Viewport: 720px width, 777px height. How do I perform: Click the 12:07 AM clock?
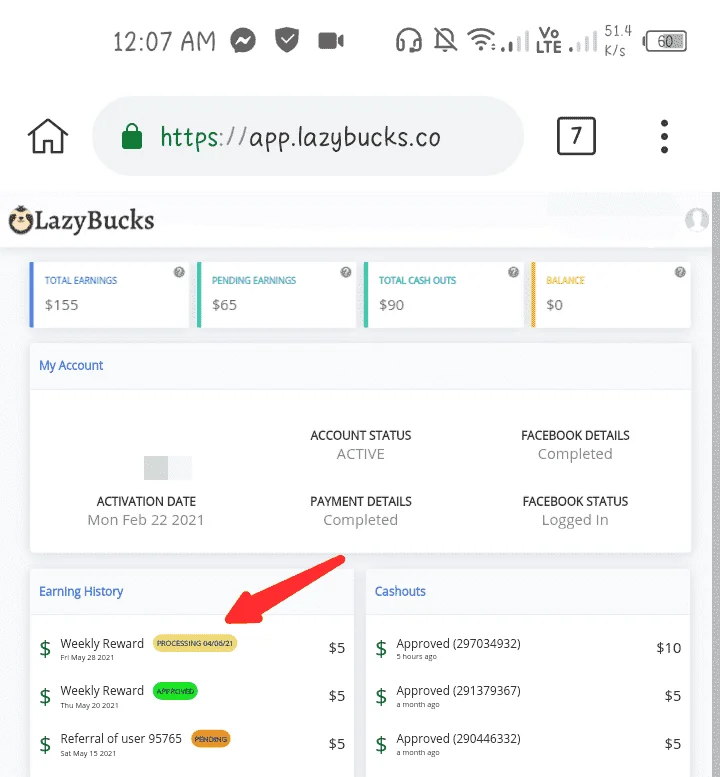tap(165, 41)
